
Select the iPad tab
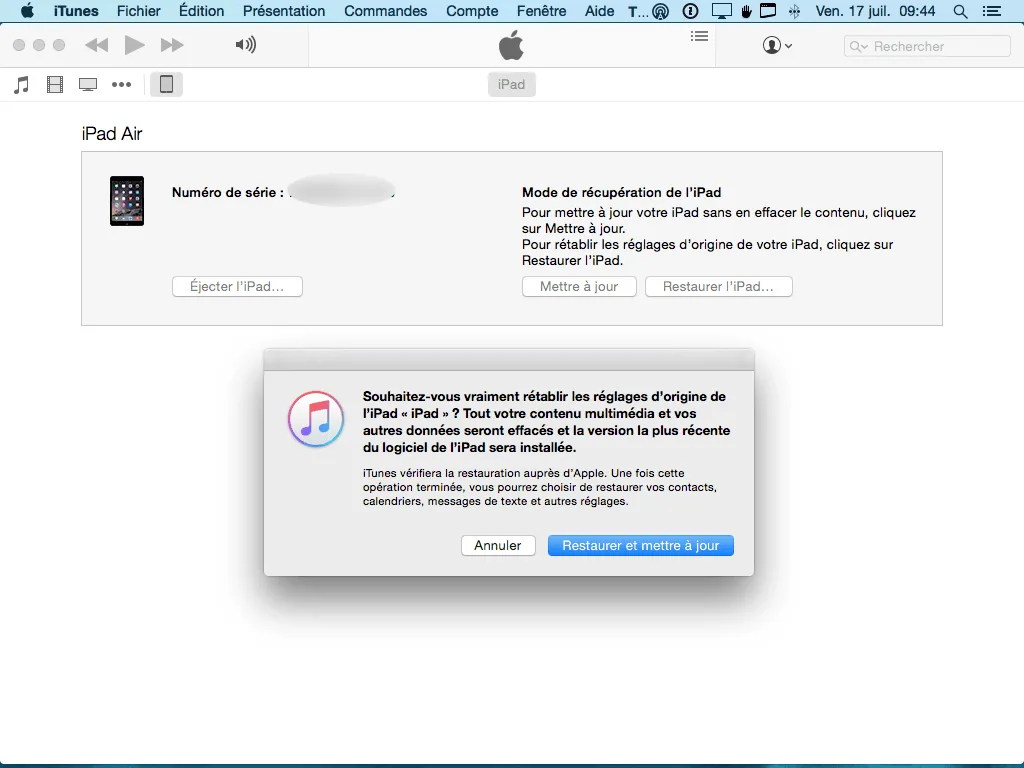tap(511, 84)
